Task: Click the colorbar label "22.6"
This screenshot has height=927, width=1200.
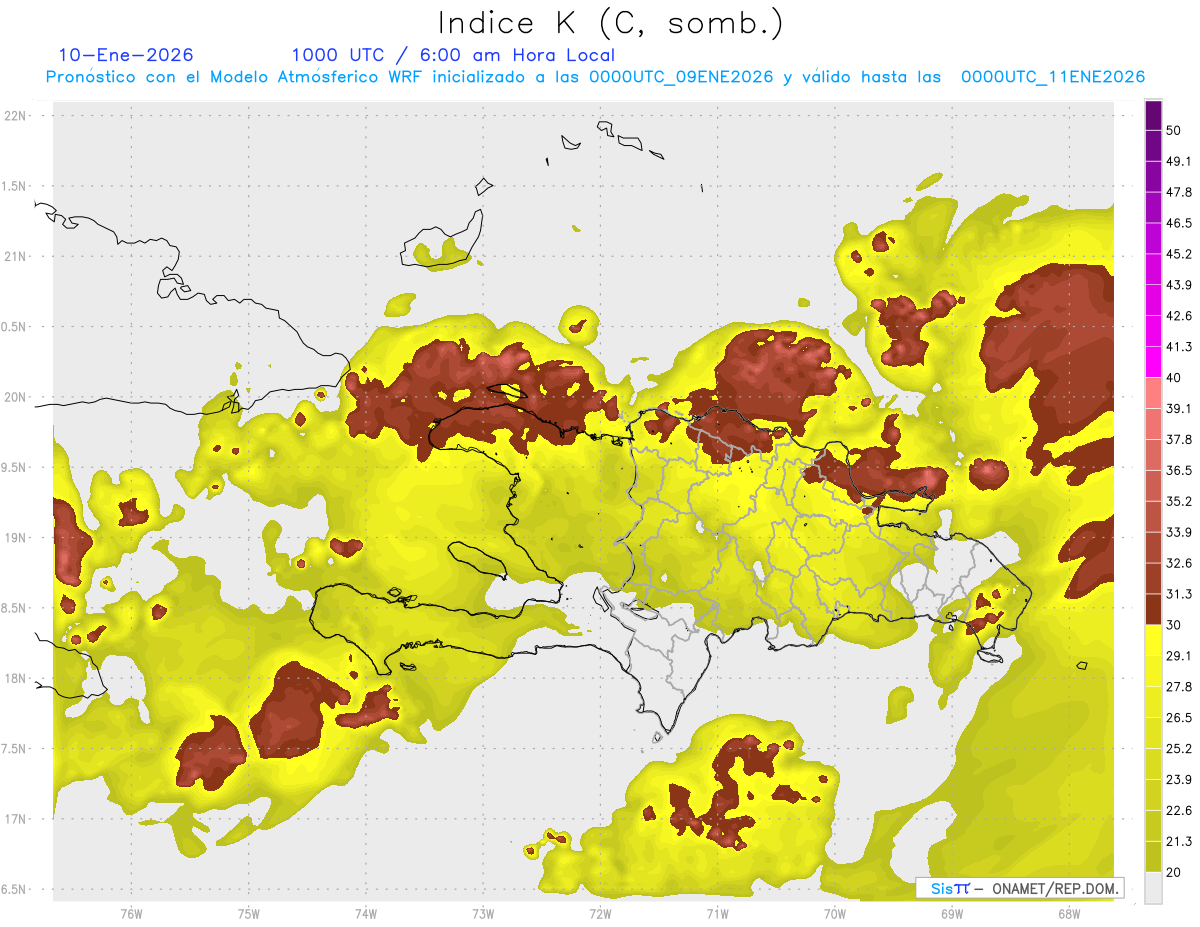Action: (1178, 811)
